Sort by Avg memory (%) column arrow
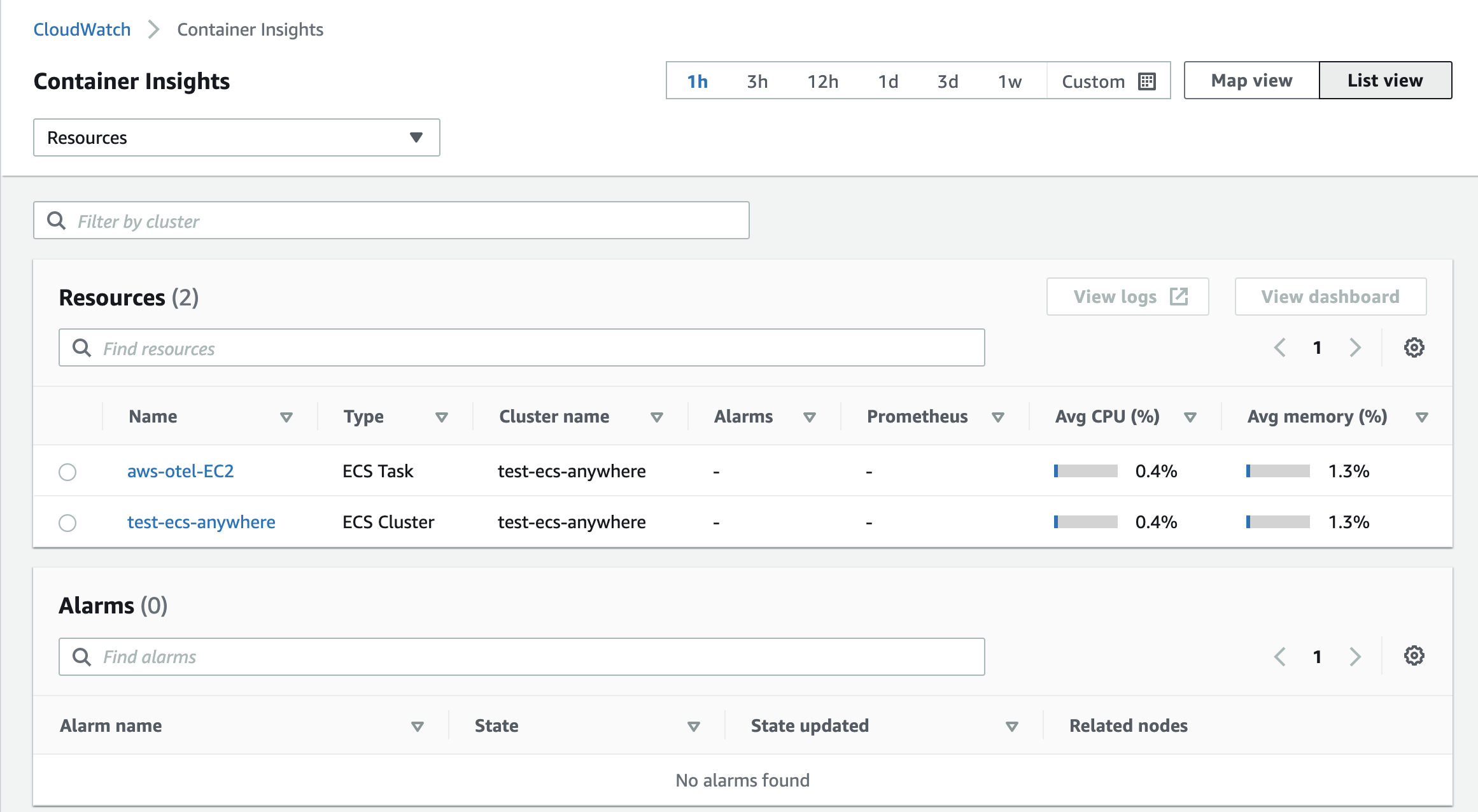1478x812 pixels. coord(1421,417)
